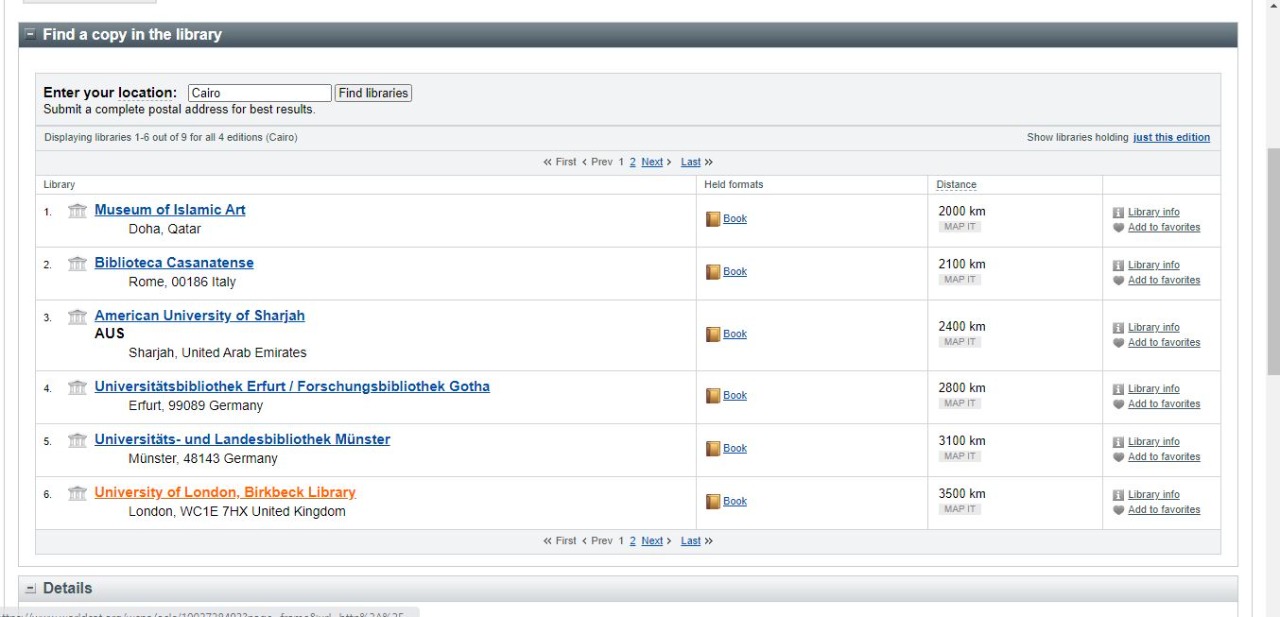Open the University of London, Birkbeck Library link

click(x=225, y=492)
